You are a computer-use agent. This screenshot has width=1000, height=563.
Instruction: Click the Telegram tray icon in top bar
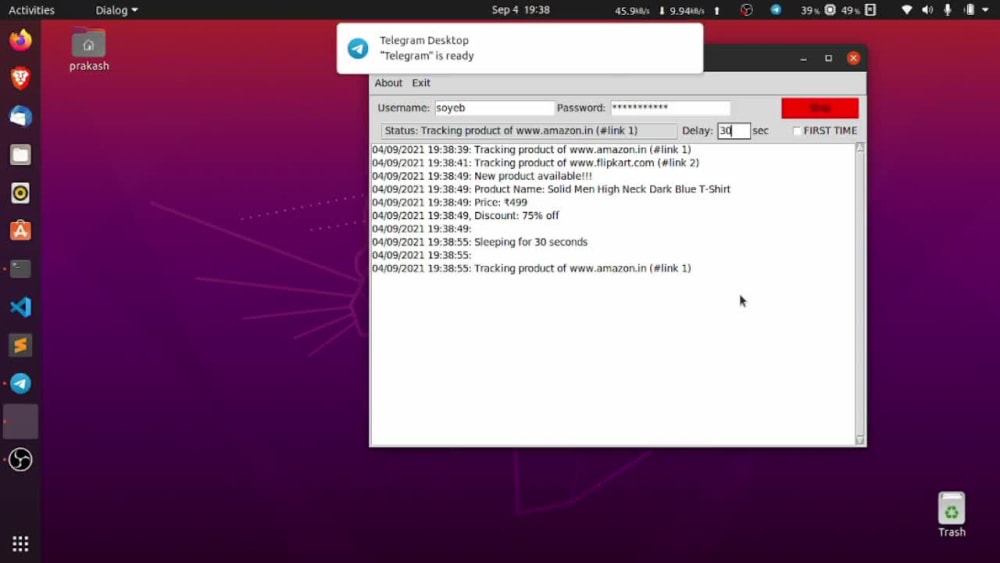776,10
